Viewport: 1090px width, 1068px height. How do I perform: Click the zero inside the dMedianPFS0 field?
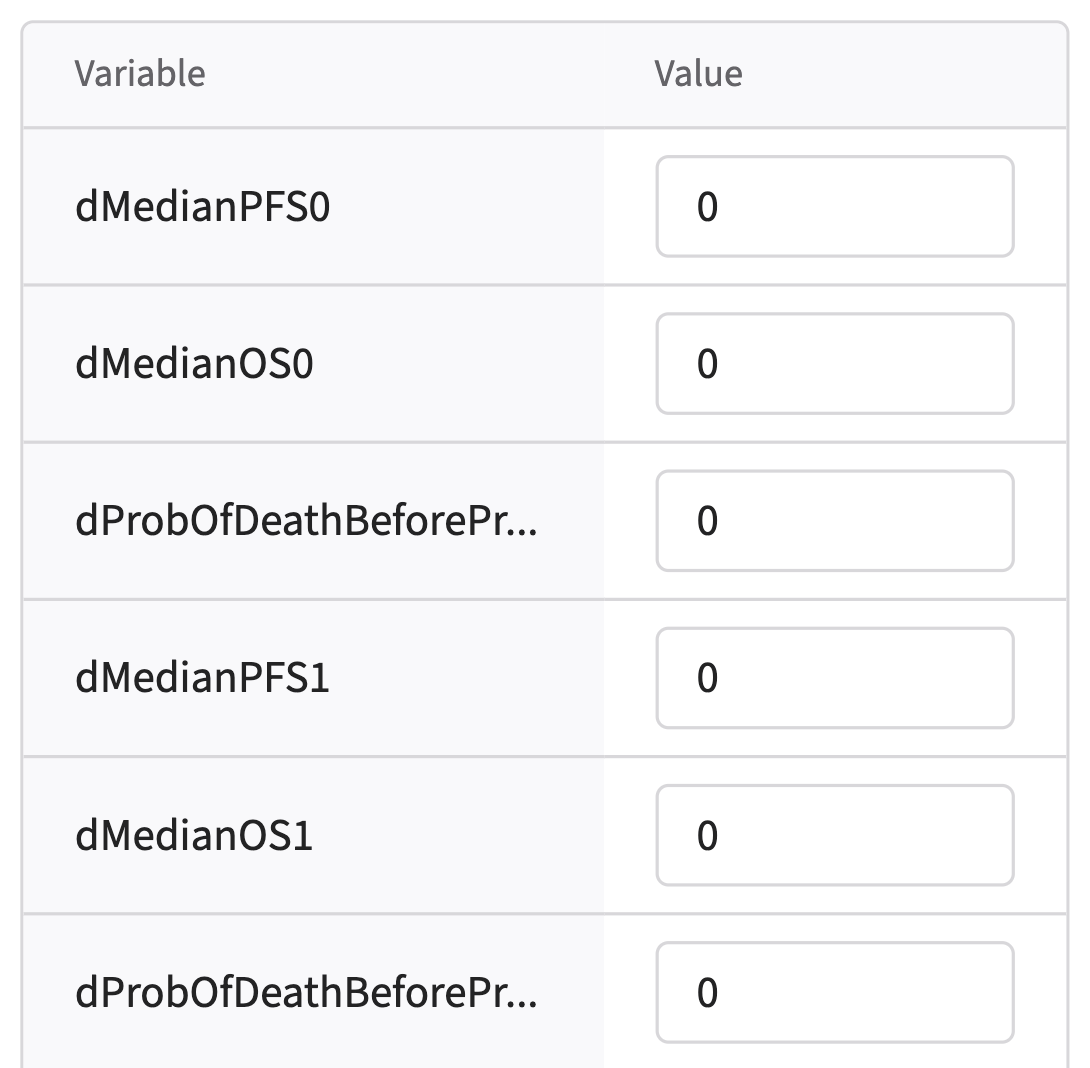(x=707, y=207)
